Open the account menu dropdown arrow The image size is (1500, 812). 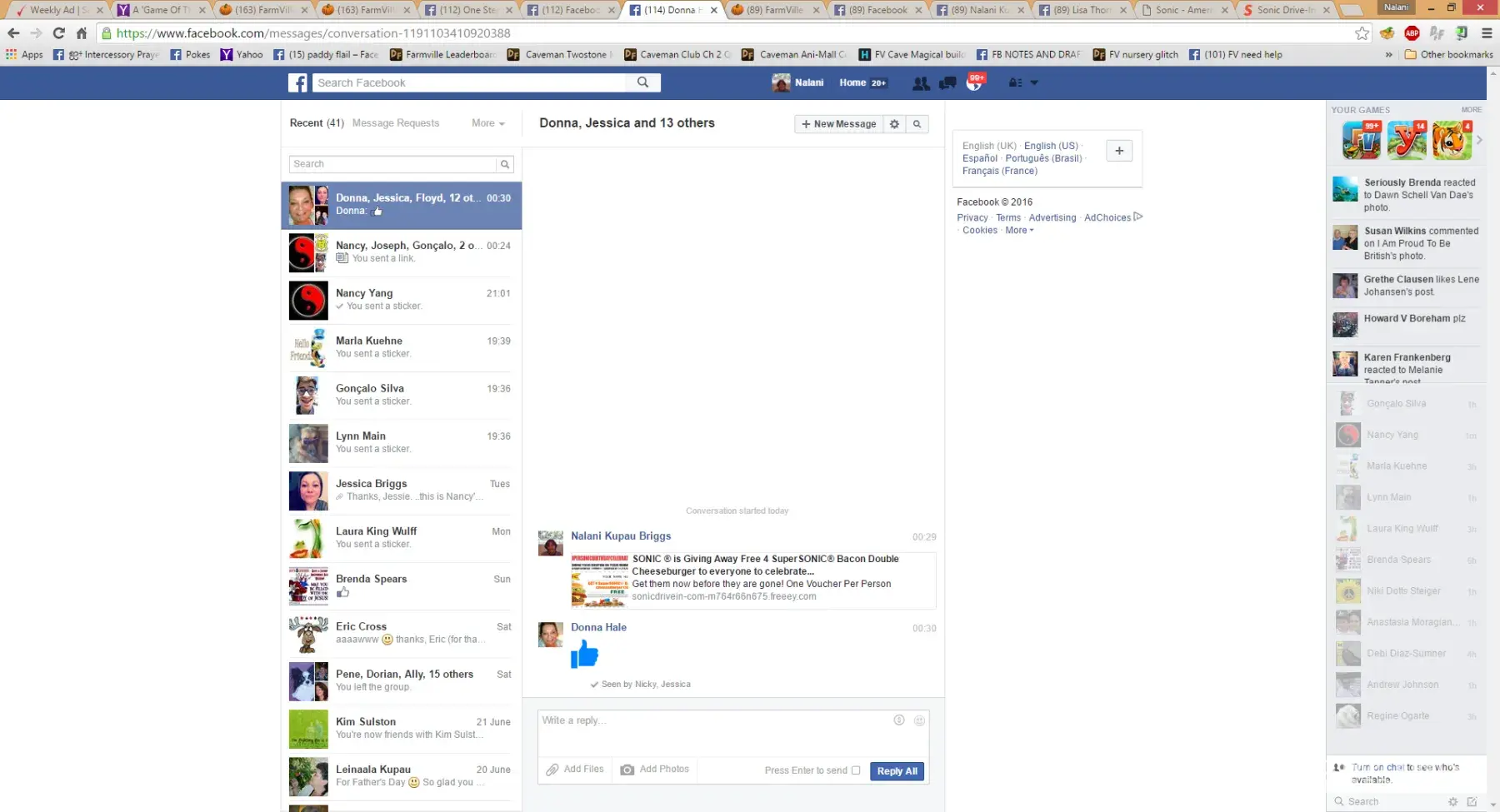(1034, 82)
